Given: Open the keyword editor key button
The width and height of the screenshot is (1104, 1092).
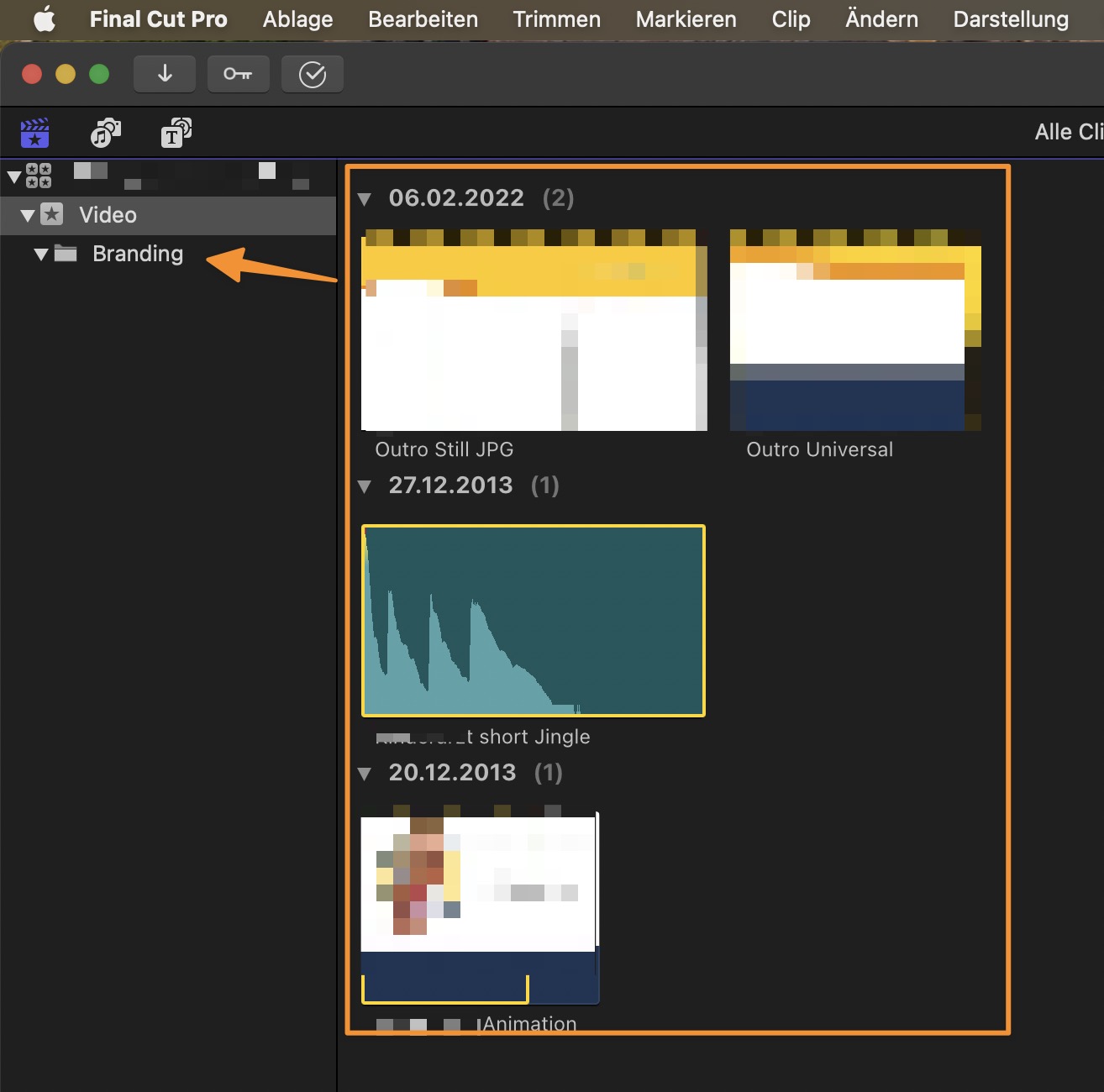Looking at the screenshot, I should pyautogui.click(x=238, y=74).
